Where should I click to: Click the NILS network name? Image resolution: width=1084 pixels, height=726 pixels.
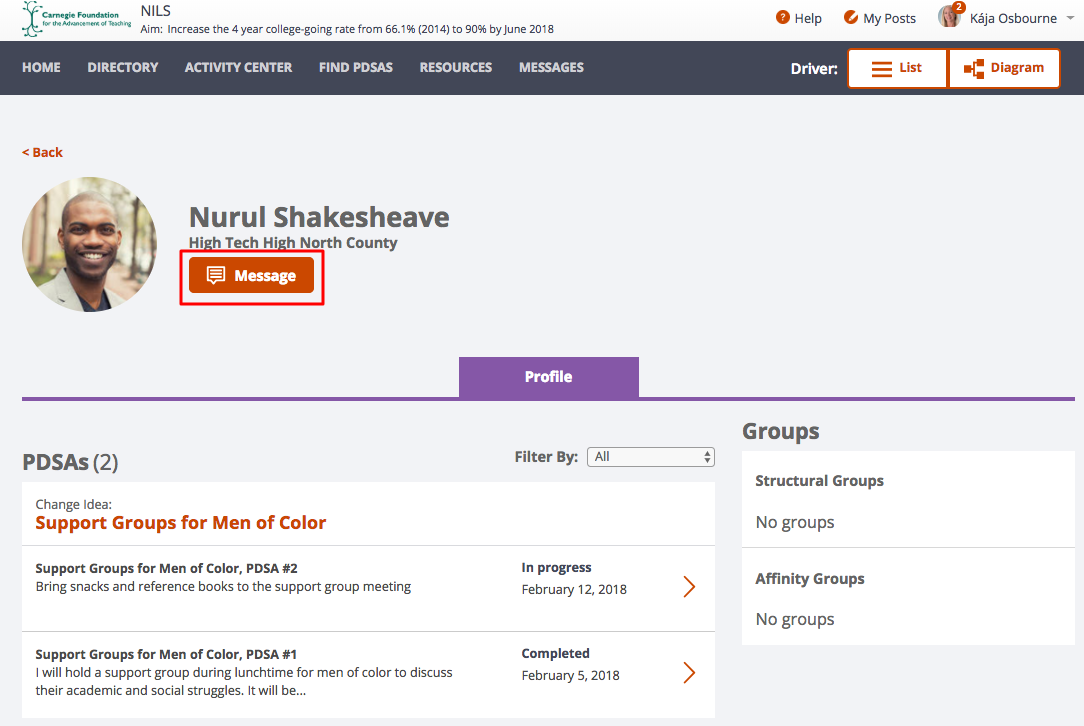(x=156, y=11)
